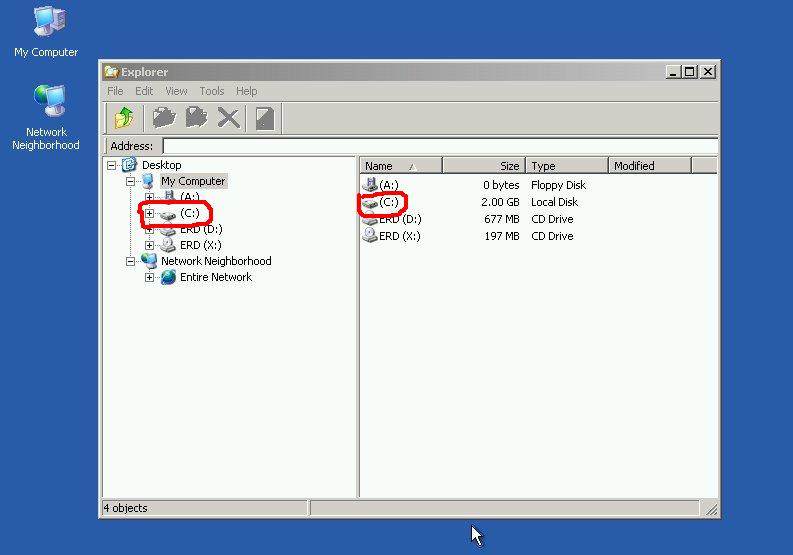Expand the (A:) drive node
The height and width of the screenshot is (555, 793).
pos(149,197)
